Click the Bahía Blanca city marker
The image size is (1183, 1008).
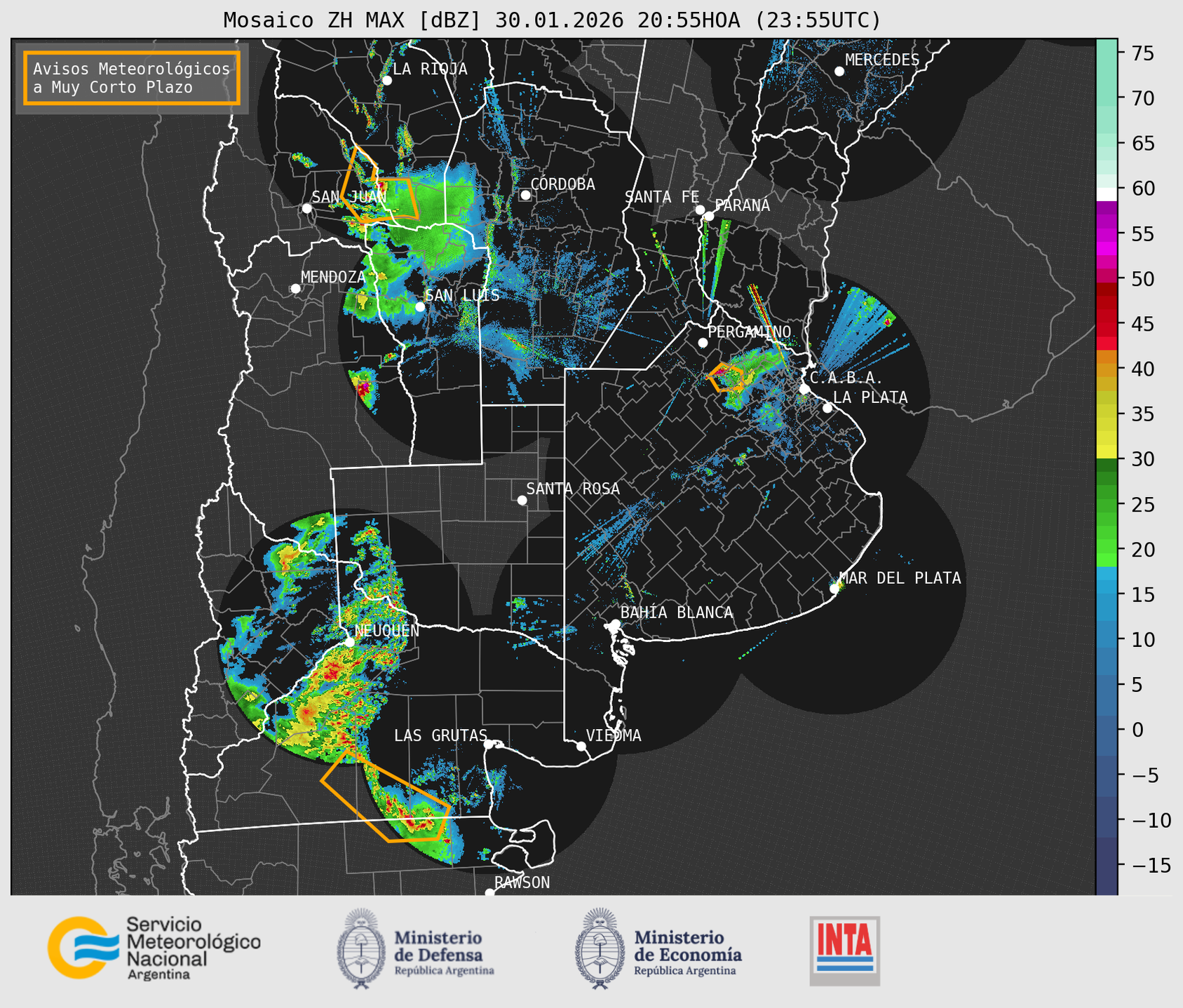point(616,623)
